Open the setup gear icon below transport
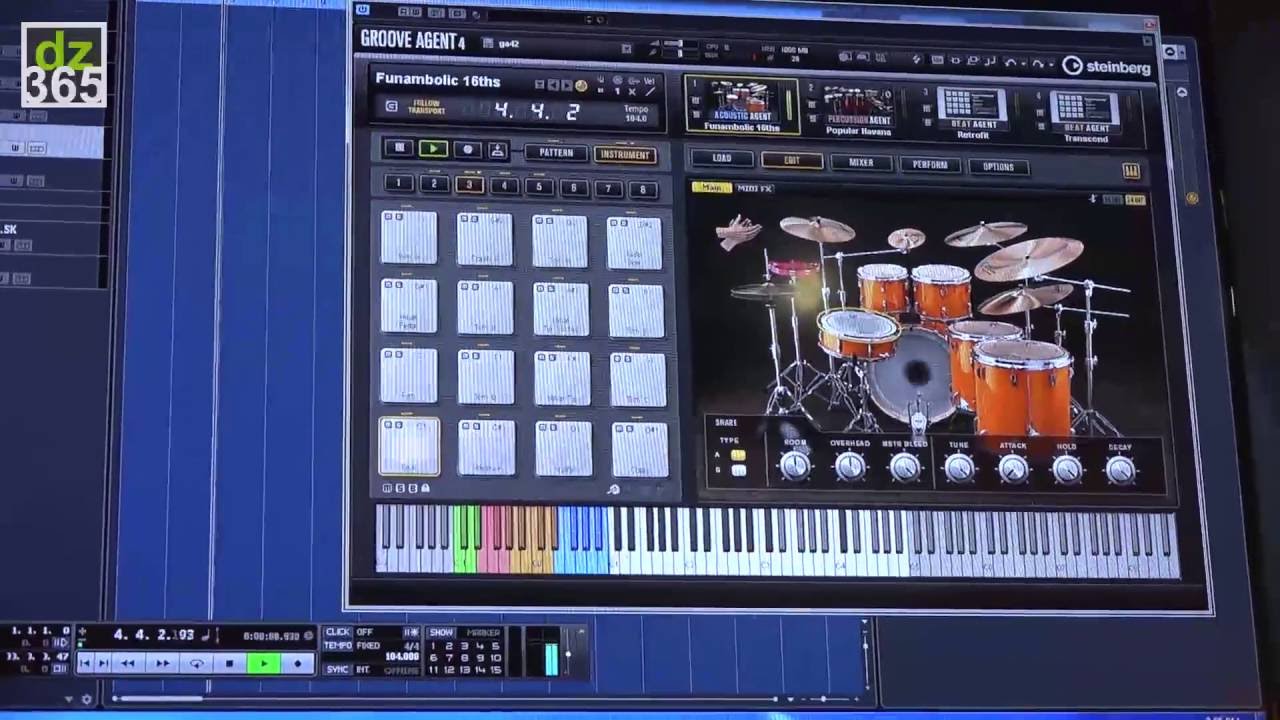The image size is (1280, 720). coord(87,699)
